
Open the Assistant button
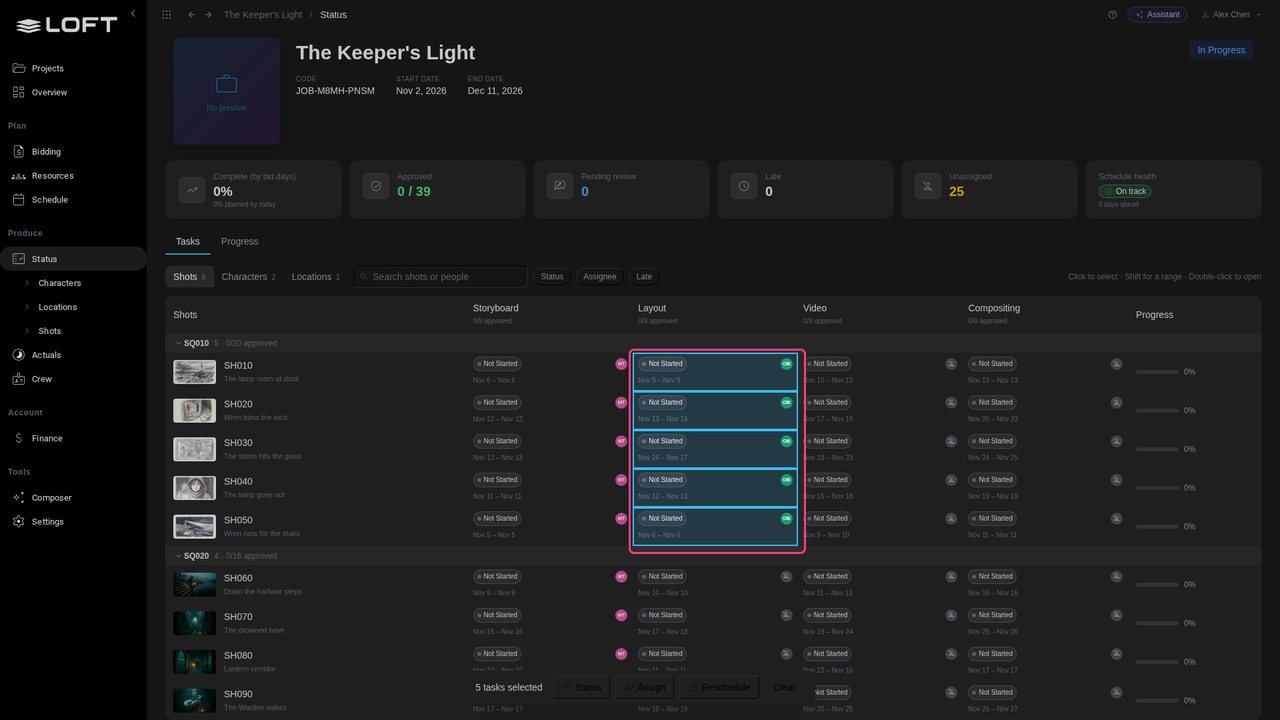click(1157, 15)
